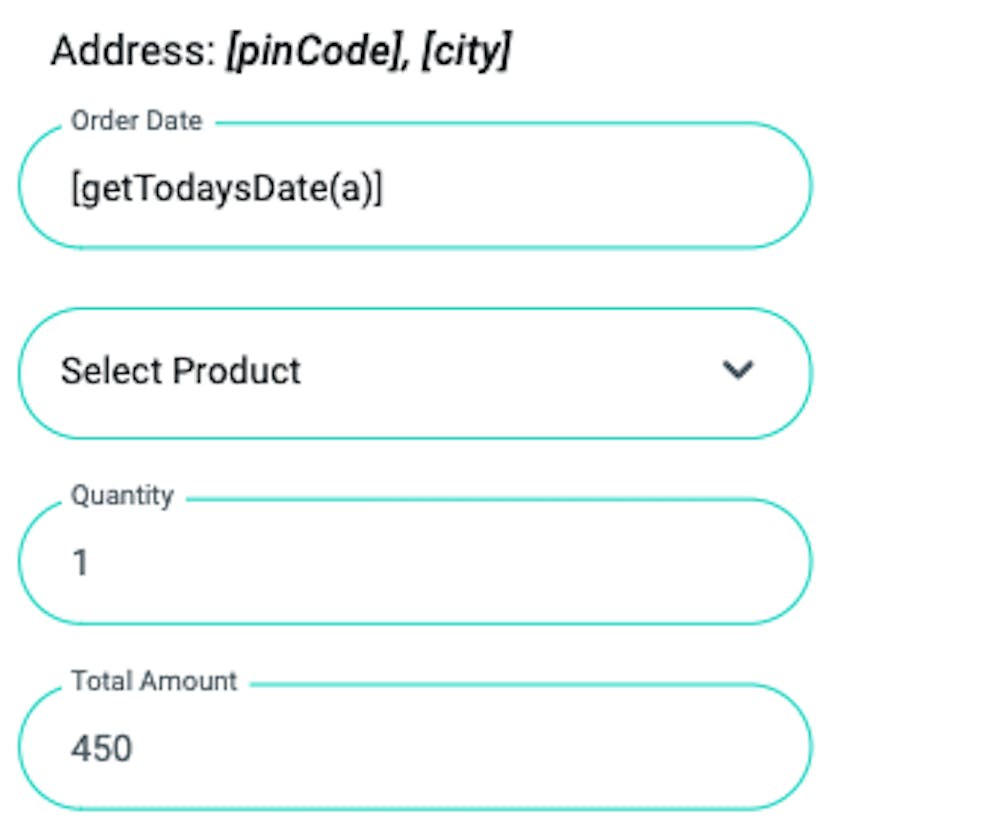Expand the Select Product chevron arrow
This screenshot has width=1000, height=838.
[x=737, y=371]
